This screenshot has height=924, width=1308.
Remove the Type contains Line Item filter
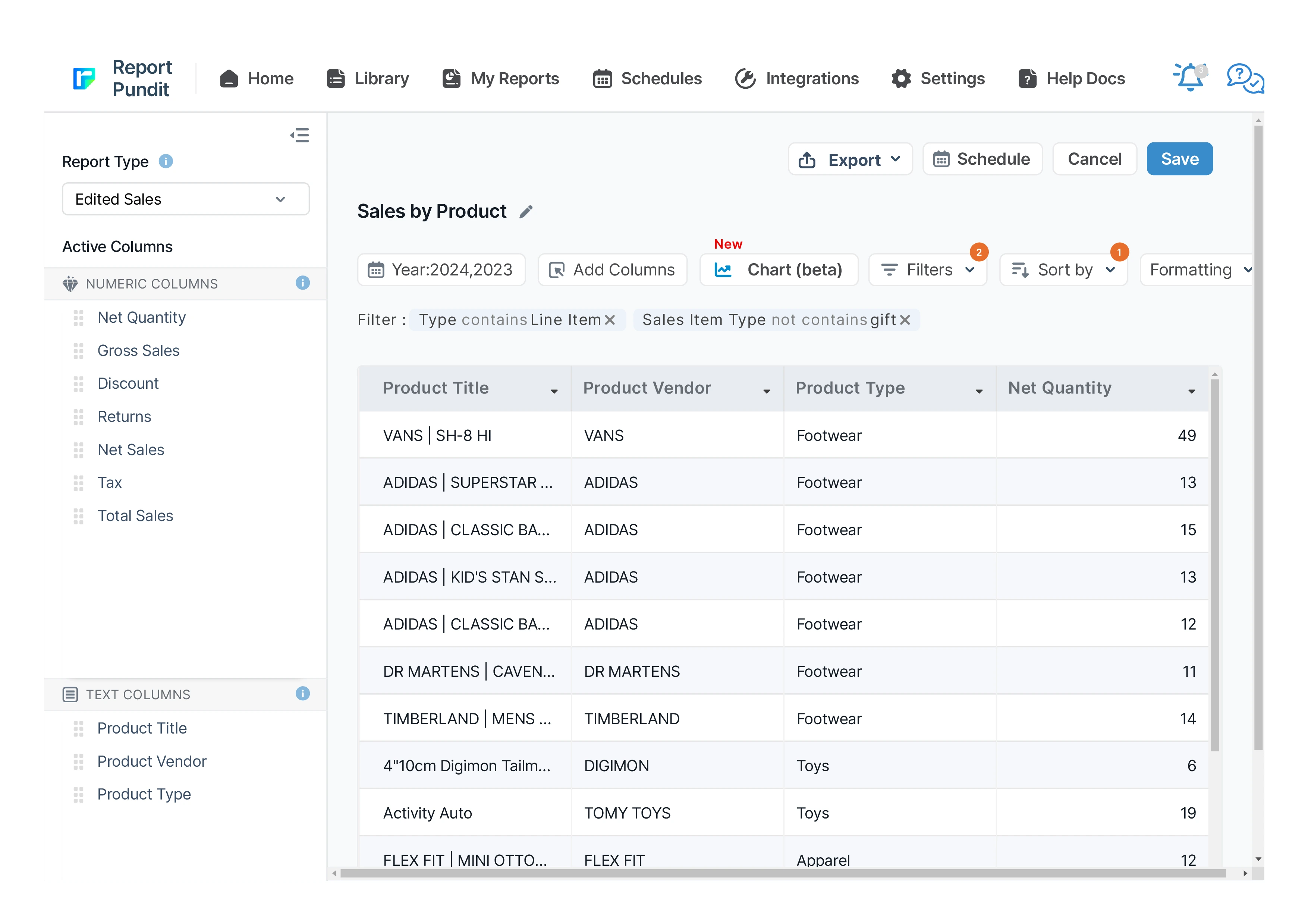click(x=610, y=320)
